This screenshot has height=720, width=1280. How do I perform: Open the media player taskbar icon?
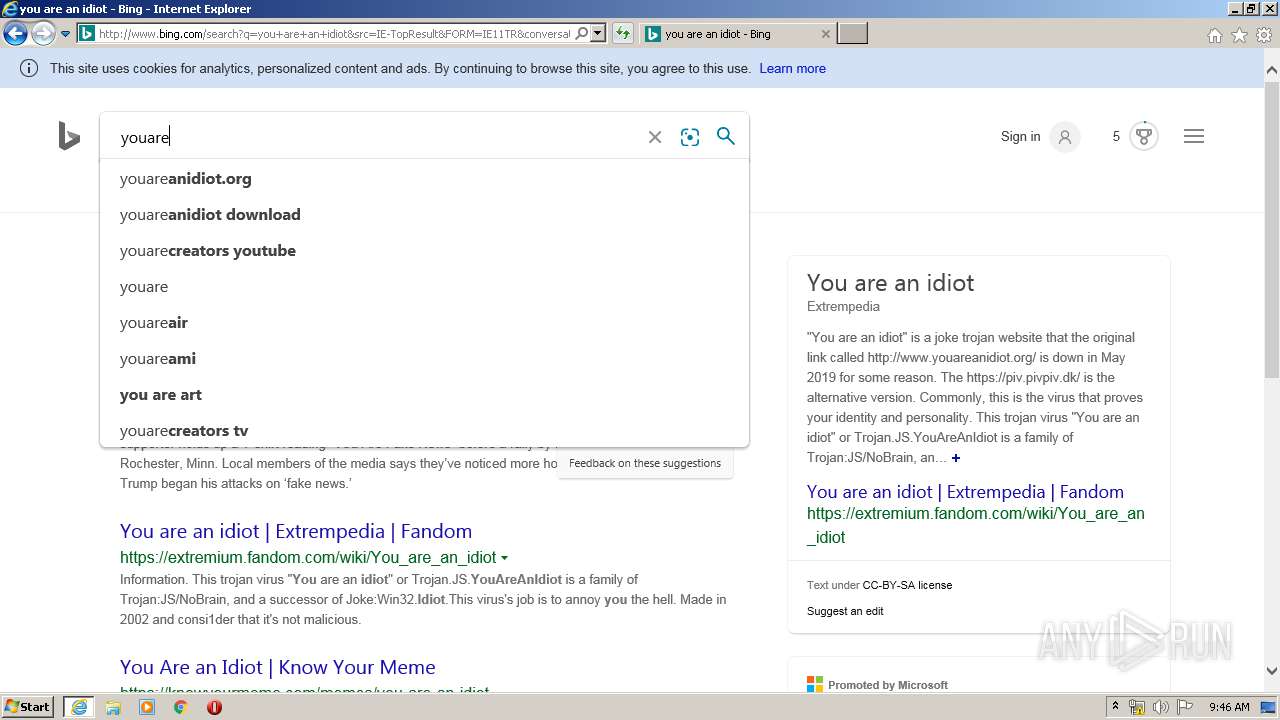[147, 707]
